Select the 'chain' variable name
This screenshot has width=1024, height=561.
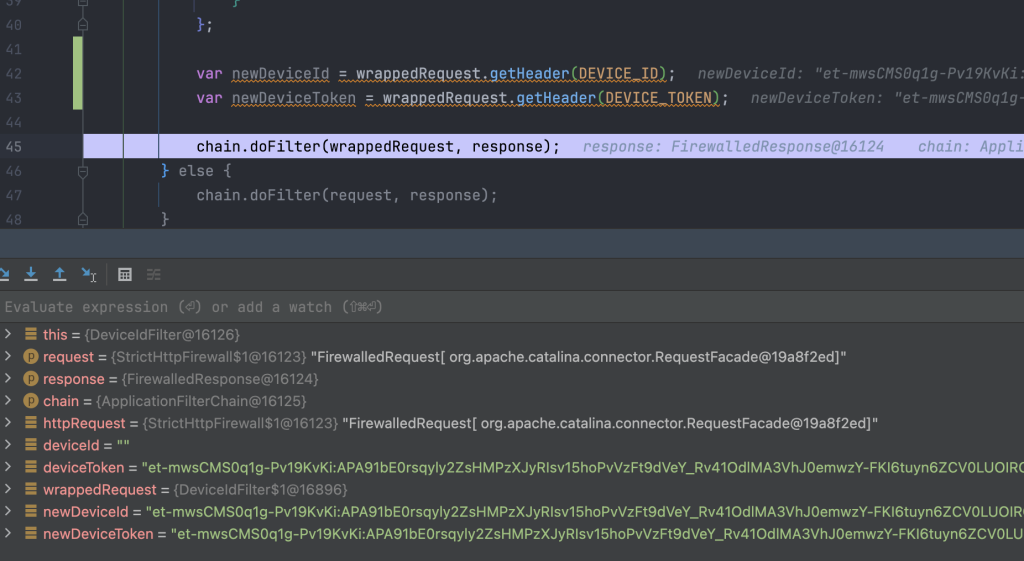61,402
